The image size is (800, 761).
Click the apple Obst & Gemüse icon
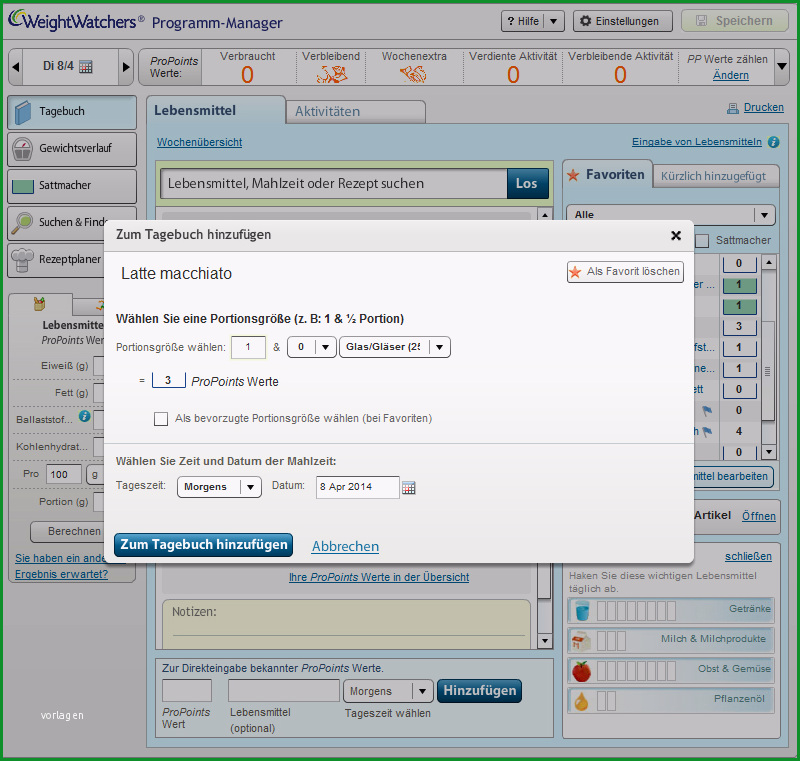tap(581, 671)
